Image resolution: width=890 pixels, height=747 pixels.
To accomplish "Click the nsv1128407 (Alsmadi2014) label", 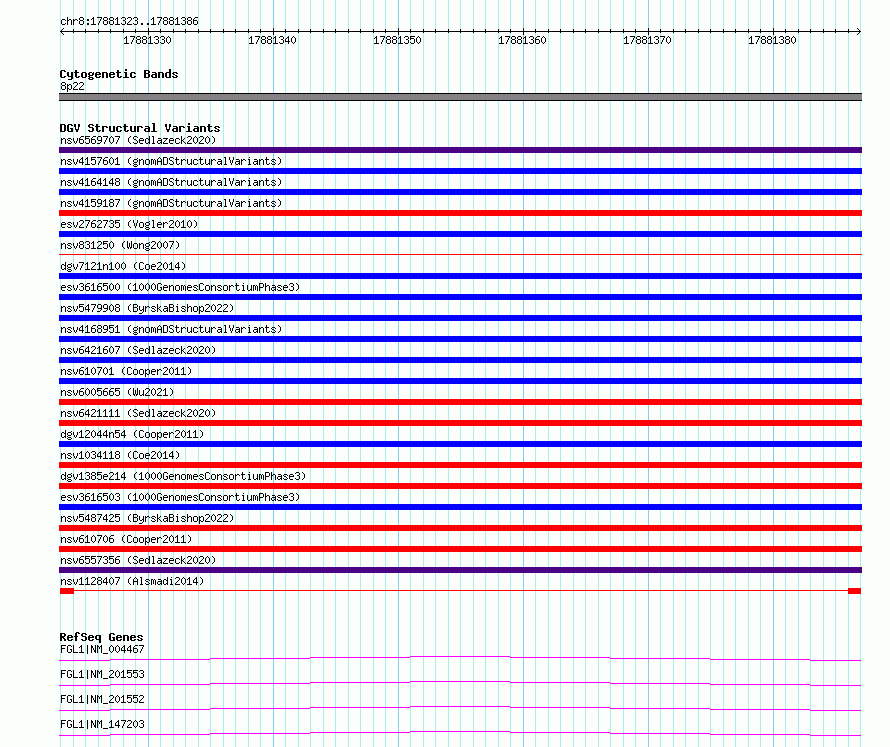I will [132, 581].
